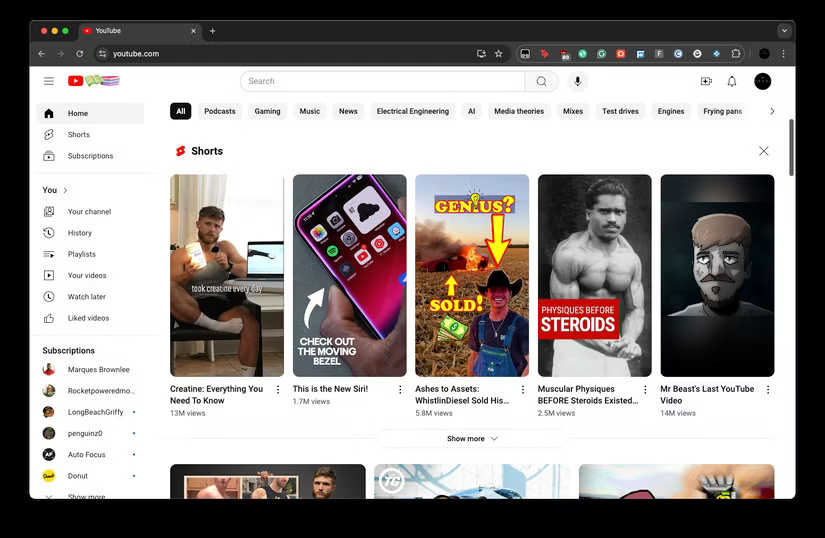825x538 pixels.
Task: Open penguinz0 subscription
Action: [90, 433]
